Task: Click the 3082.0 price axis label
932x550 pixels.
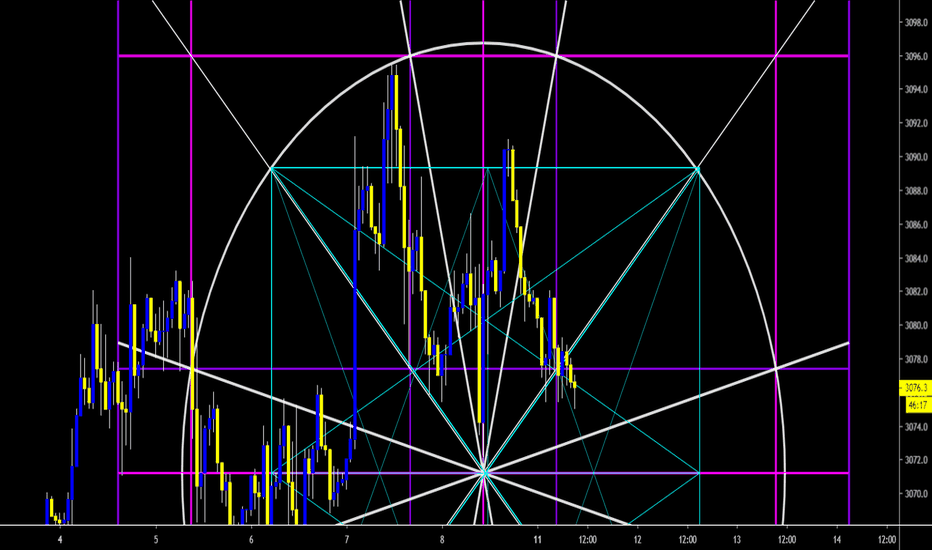Action: click(916, 292)
